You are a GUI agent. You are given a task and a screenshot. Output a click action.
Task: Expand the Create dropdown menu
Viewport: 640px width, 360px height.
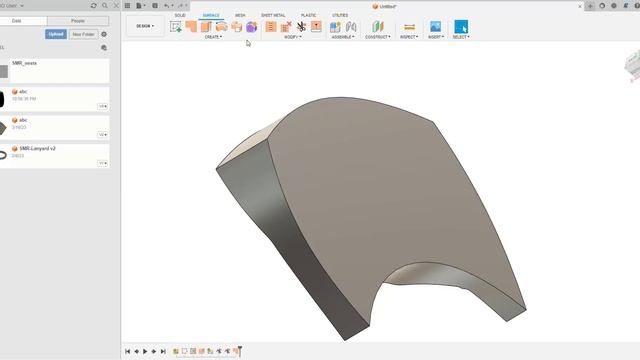(213, 37)
